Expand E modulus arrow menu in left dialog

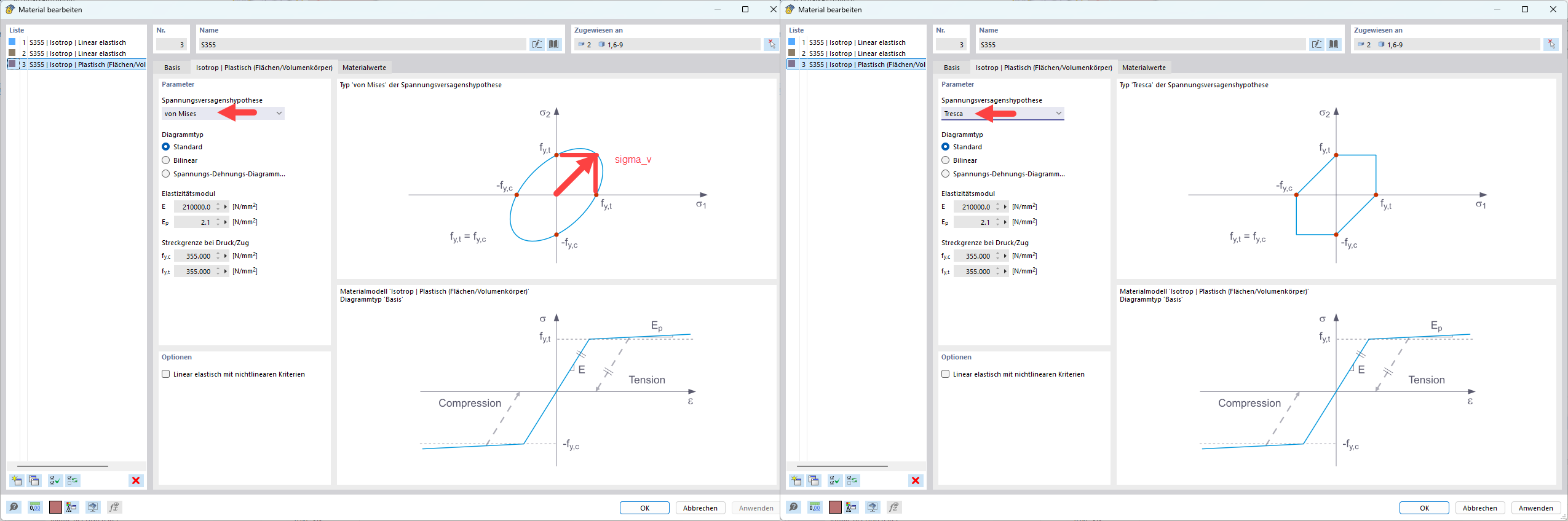[x=226, y=207]
